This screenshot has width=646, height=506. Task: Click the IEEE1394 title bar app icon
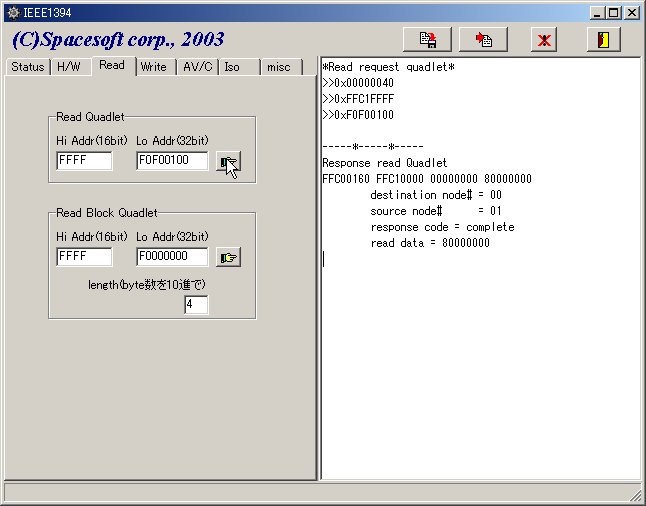tap(12, 12)
